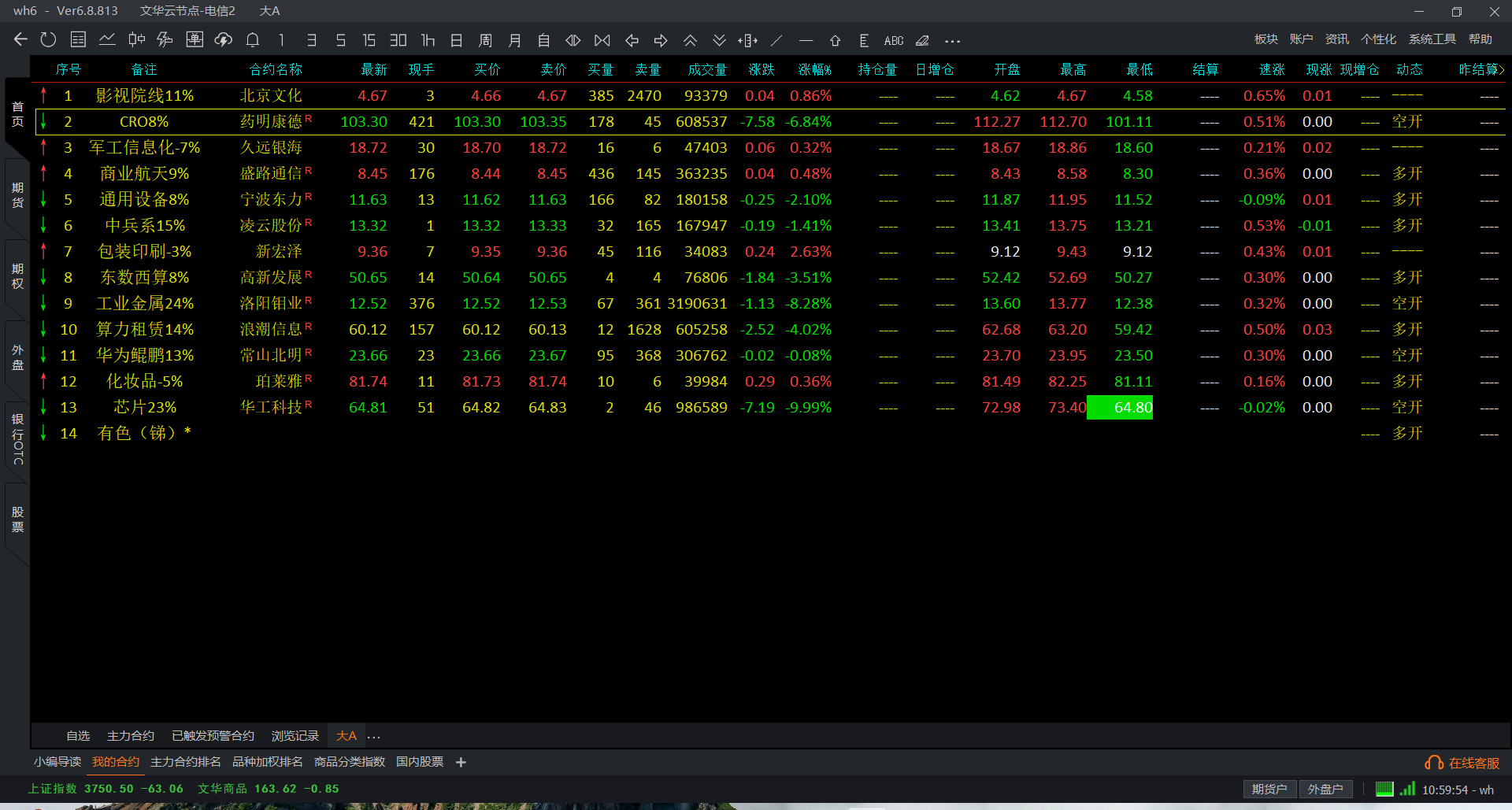Select the 3-minute period button
Viewport: 1512px width, 810px height.
(x=312, y=40)
